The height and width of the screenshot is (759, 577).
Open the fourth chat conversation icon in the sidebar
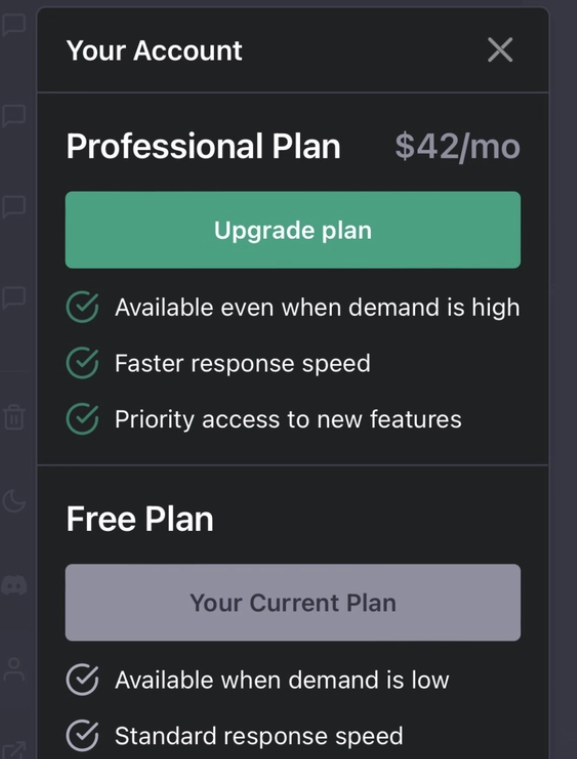14,298
